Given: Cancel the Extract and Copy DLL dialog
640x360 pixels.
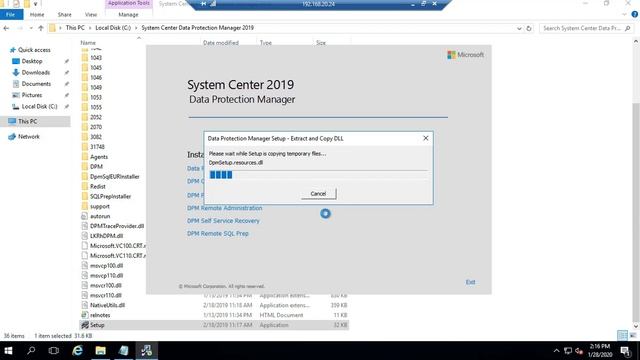Looking at the screenshot, I should coord(318,193).
